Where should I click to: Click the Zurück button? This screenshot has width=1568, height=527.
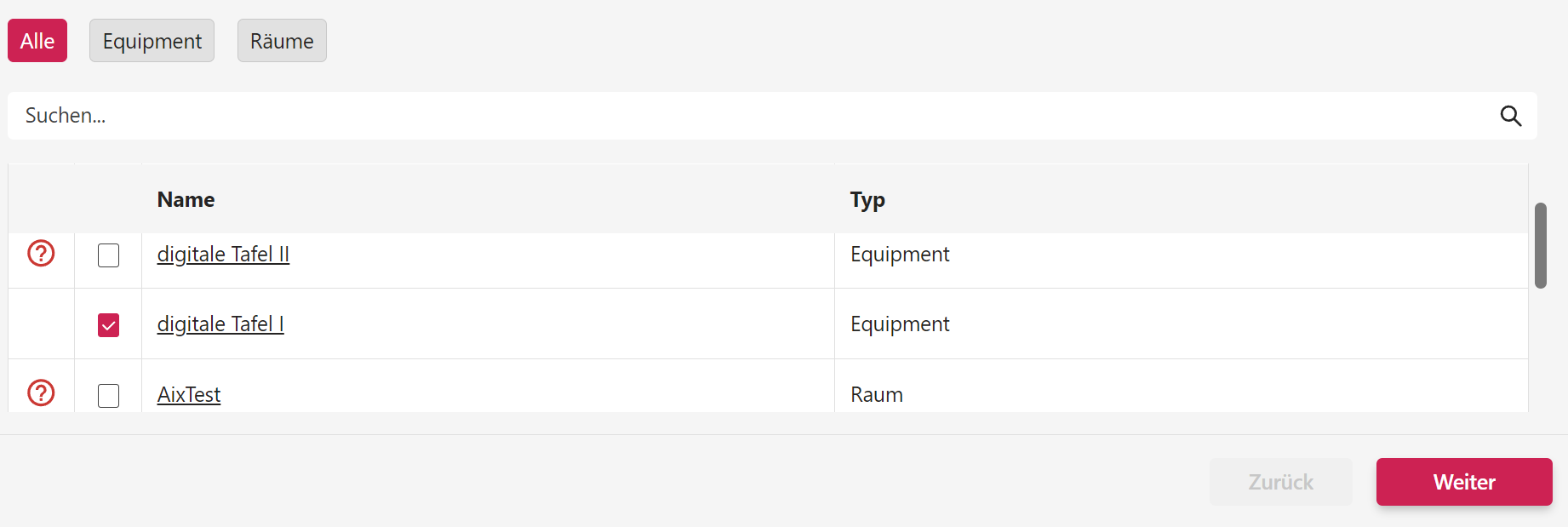pos(1280,482)
